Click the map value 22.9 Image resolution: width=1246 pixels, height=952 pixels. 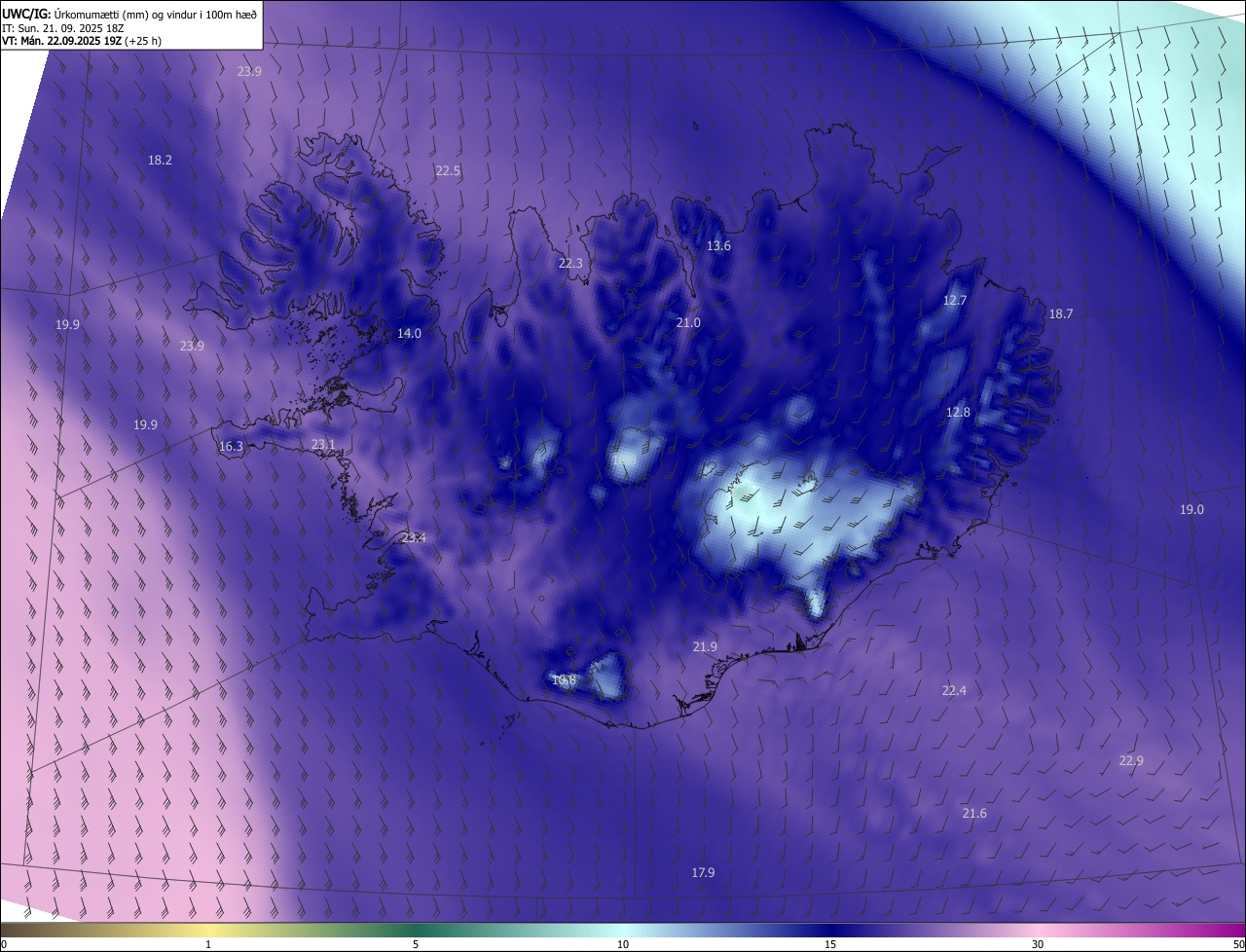pyautogui.click(x=1131, y=760)
